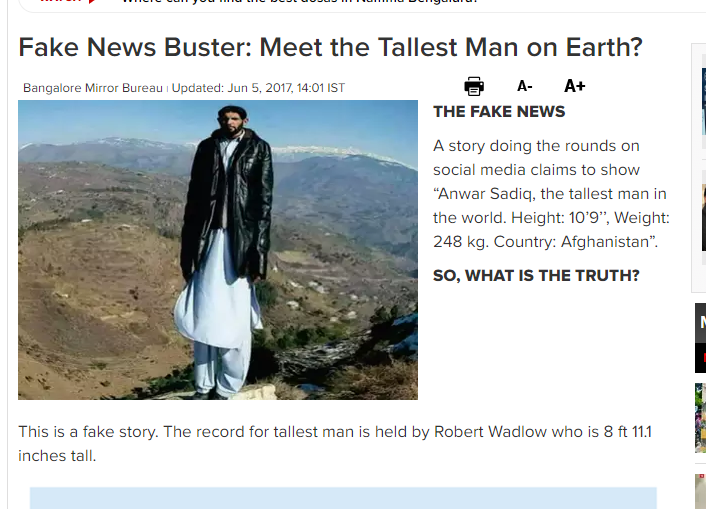Click the Fake News Buster article headline

[330, 47]
